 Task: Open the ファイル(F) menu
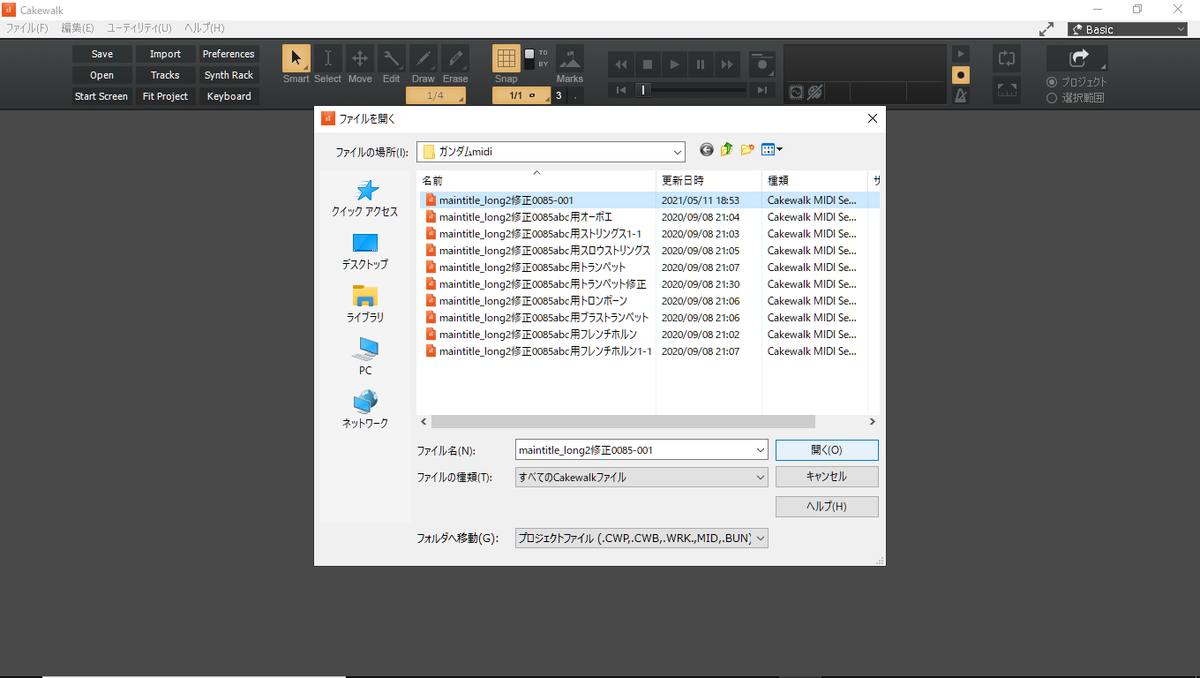click(27, 28)
